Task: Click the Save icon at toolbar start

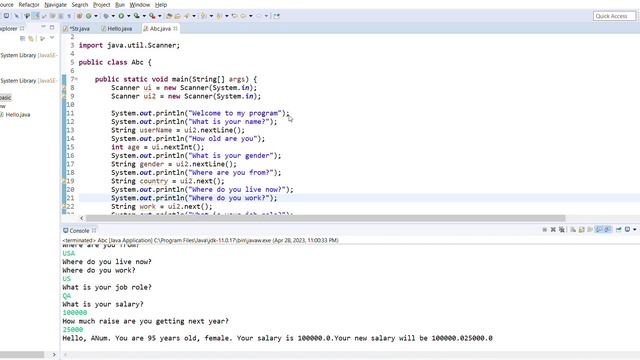Action: pos(6,16)
